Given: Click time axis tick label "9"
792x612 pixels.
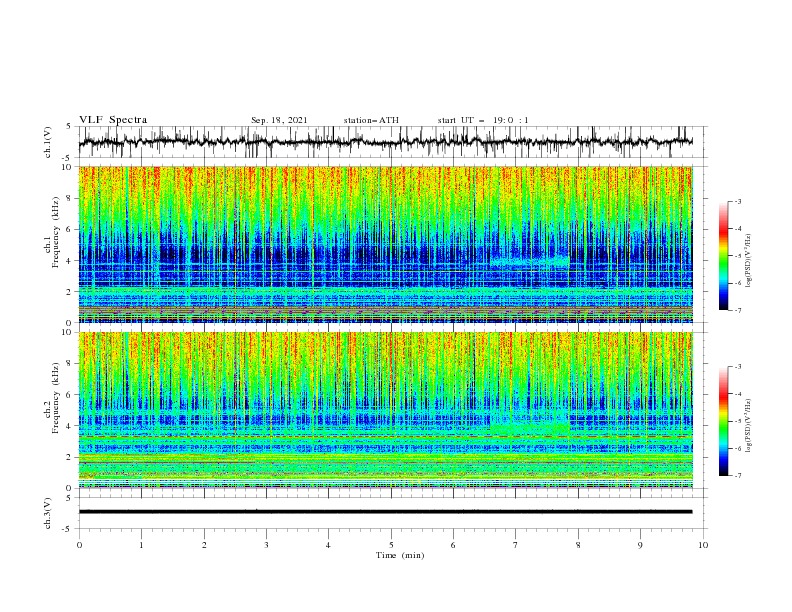Looking at the screenshot, I should (x=640, y=545).
